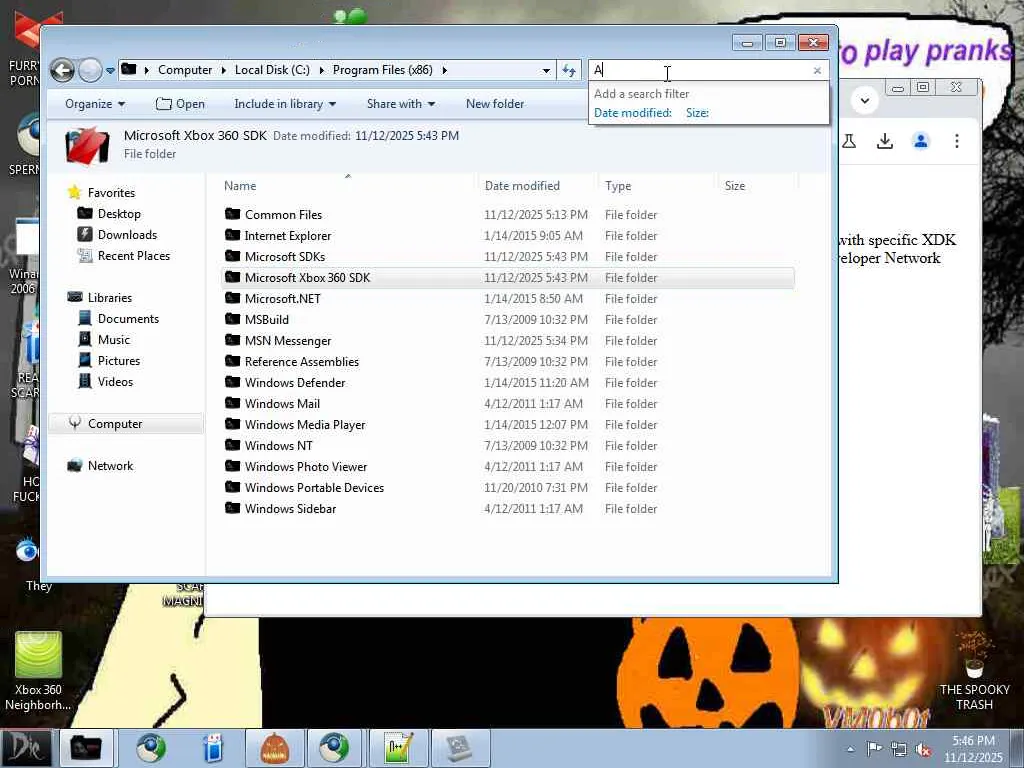Select the MSN Messenger folder
Screen dimensions: 1024x768
[x=287, y=341]
